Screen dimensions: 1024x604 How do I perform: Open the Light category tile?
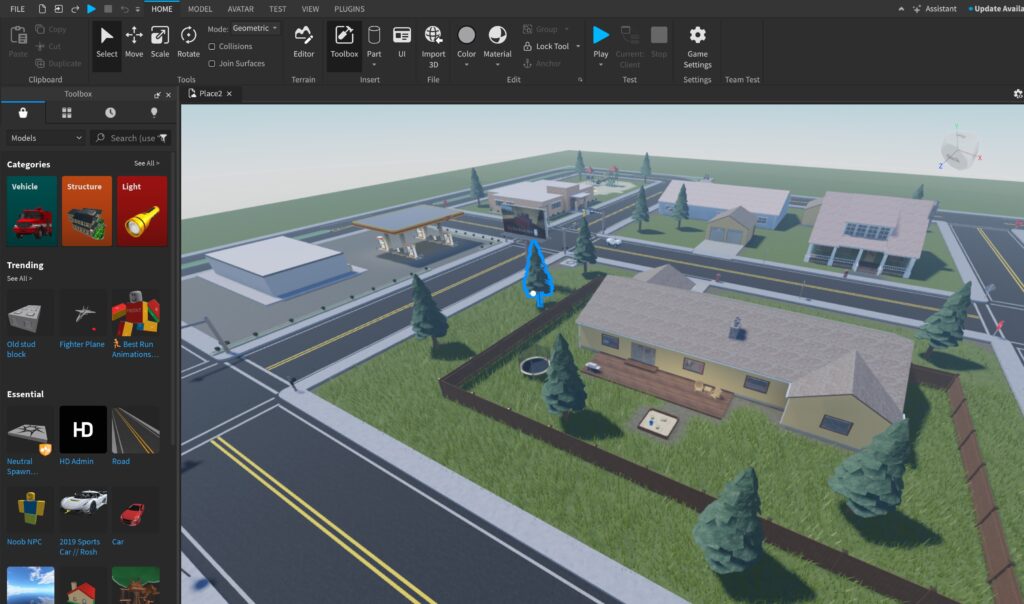(142, 211)
